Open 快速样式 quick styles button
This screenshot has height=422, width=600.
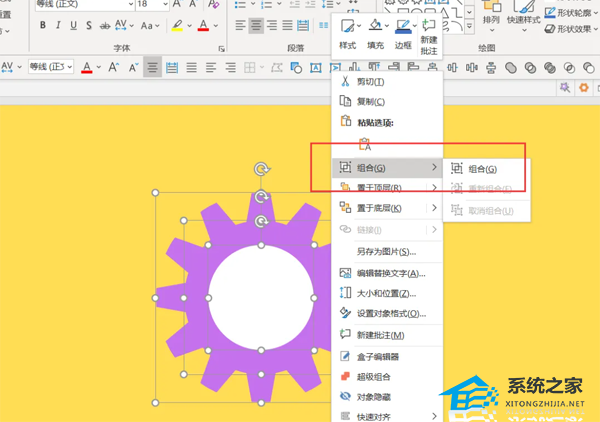tap(523, 15)
